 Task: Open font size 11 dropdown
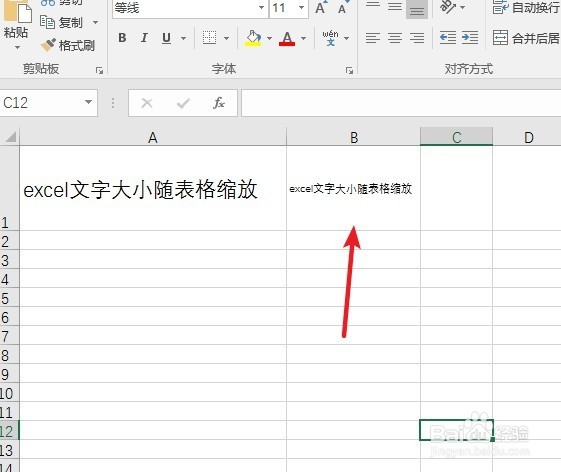click(302, 8)
